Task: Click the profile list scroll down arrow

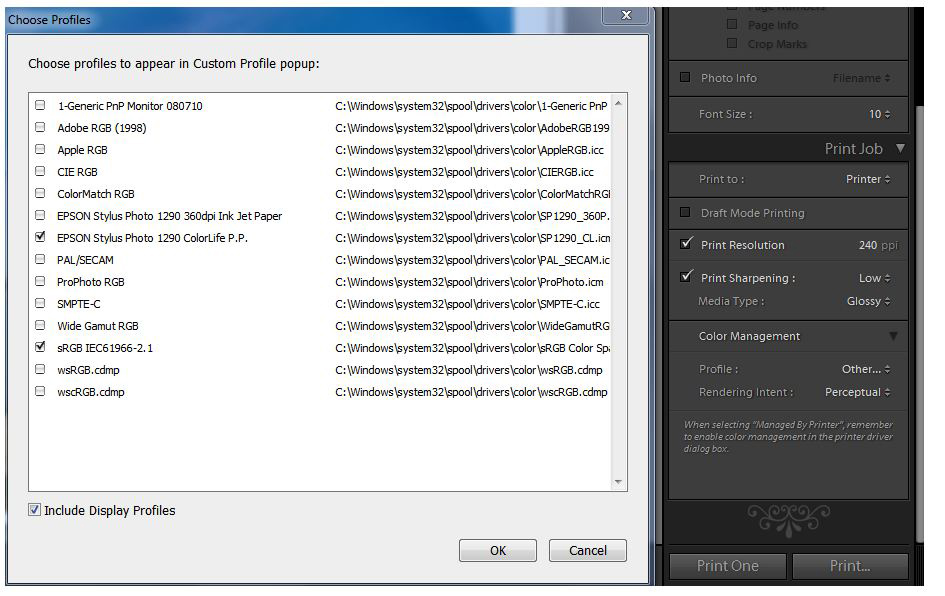Action: point(619,483)
